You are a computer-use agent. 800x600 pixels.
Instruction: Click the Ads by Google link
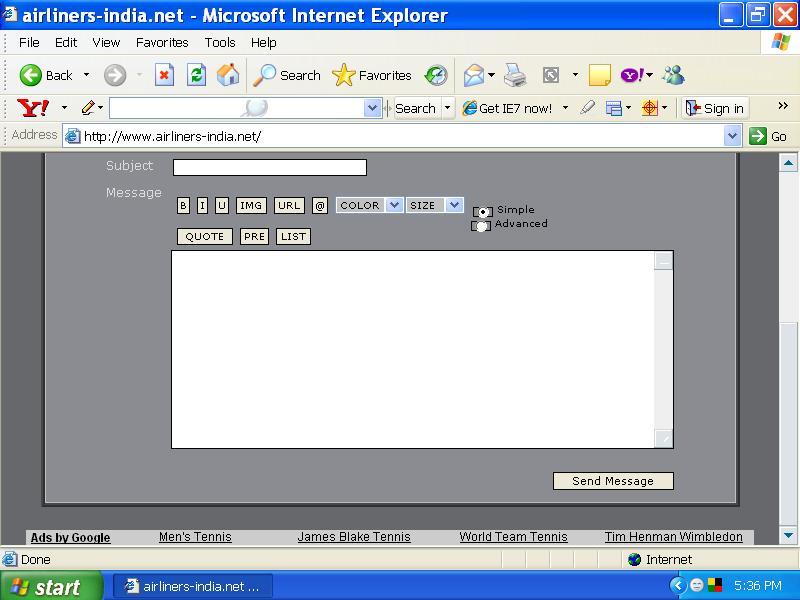pos(70,537)
